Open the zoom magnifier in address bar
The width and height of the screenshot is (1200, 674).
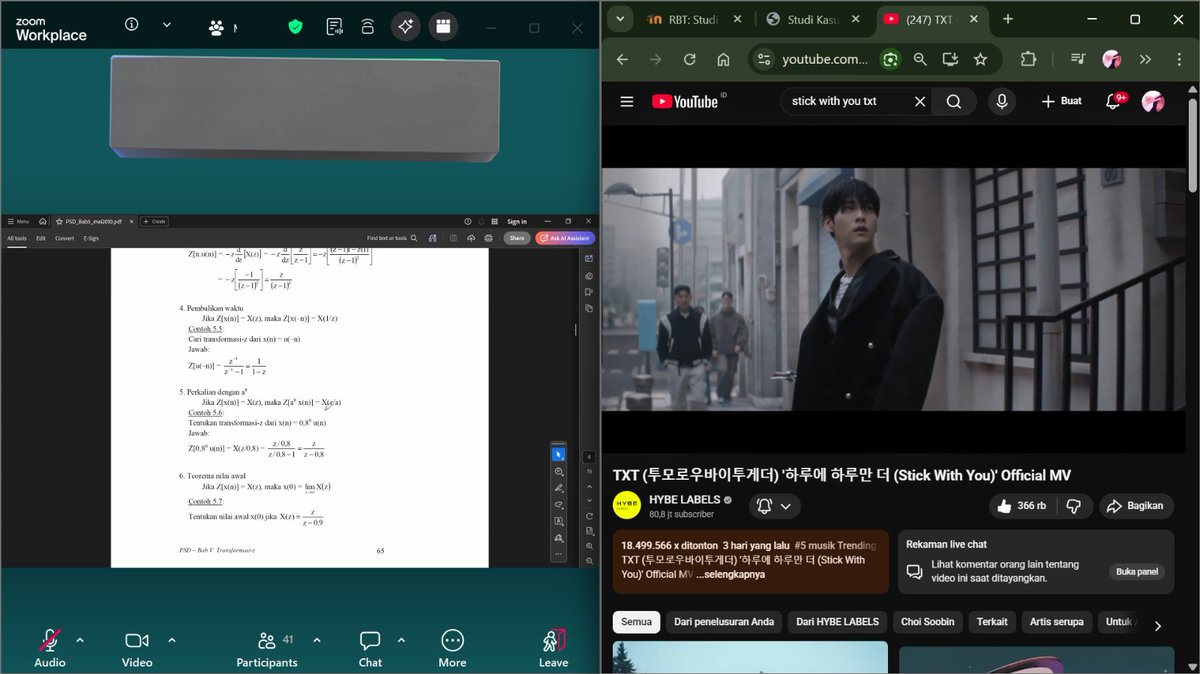tap(920, 59)
